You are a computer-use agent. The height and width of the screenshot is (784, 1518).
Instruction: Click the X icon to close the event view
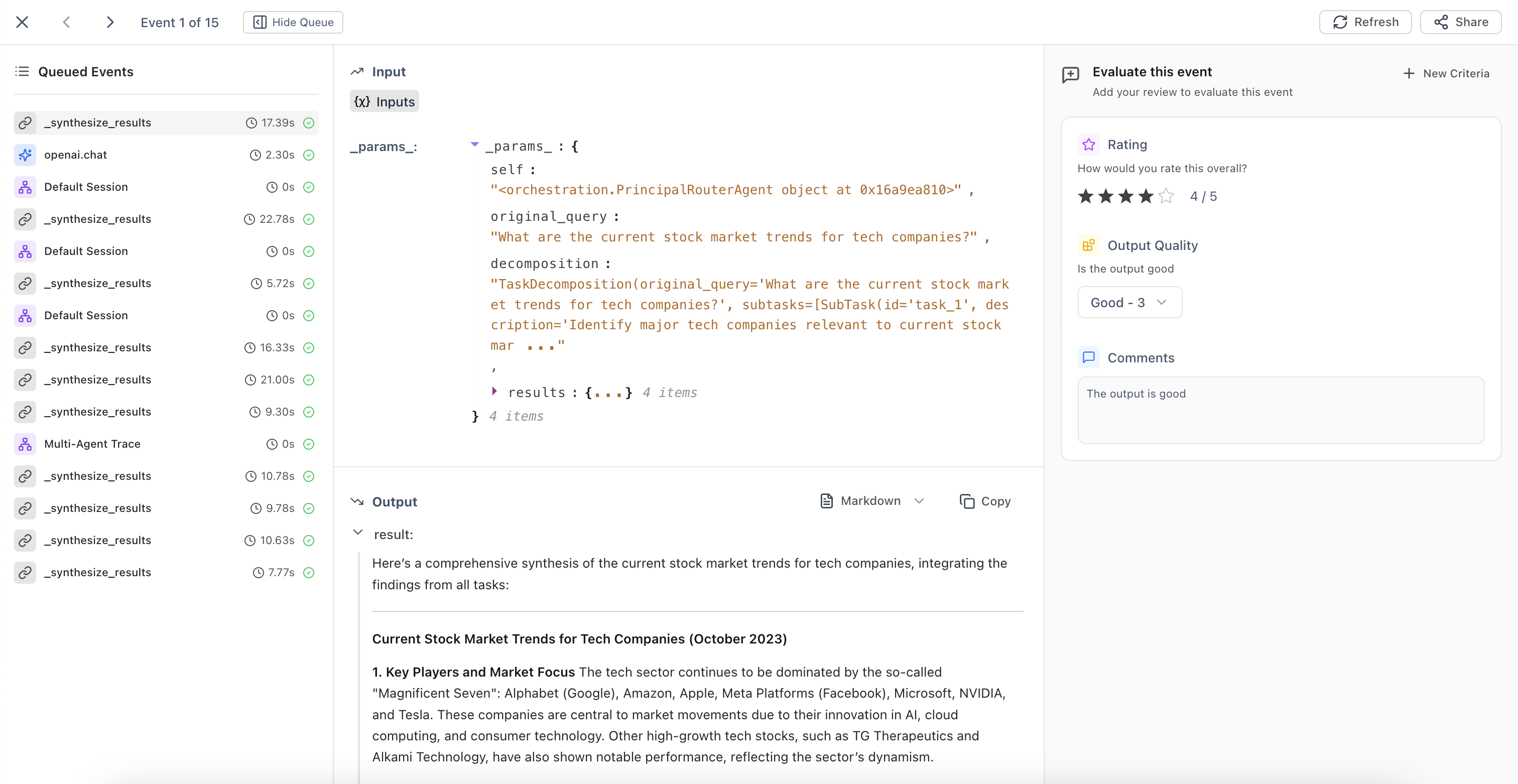pyautogui.click(x=22, y=23)
